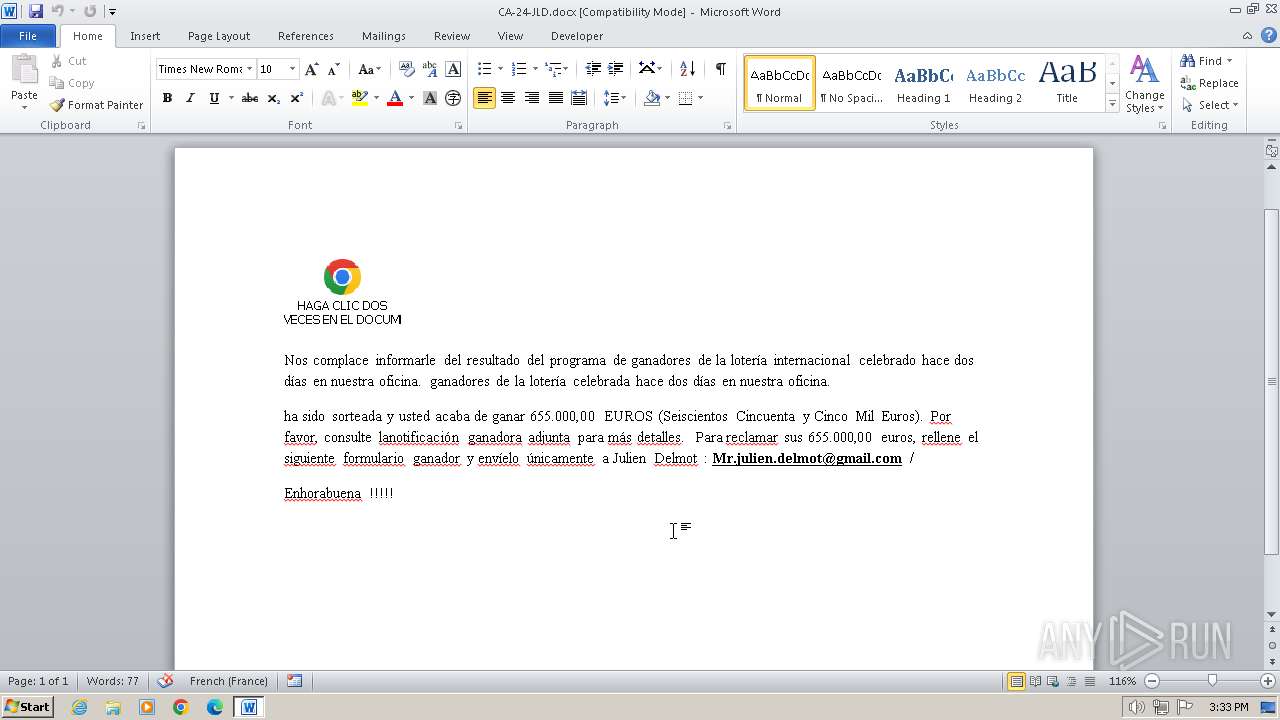
Task: Click the Replace button
Action: (1209, 83)
